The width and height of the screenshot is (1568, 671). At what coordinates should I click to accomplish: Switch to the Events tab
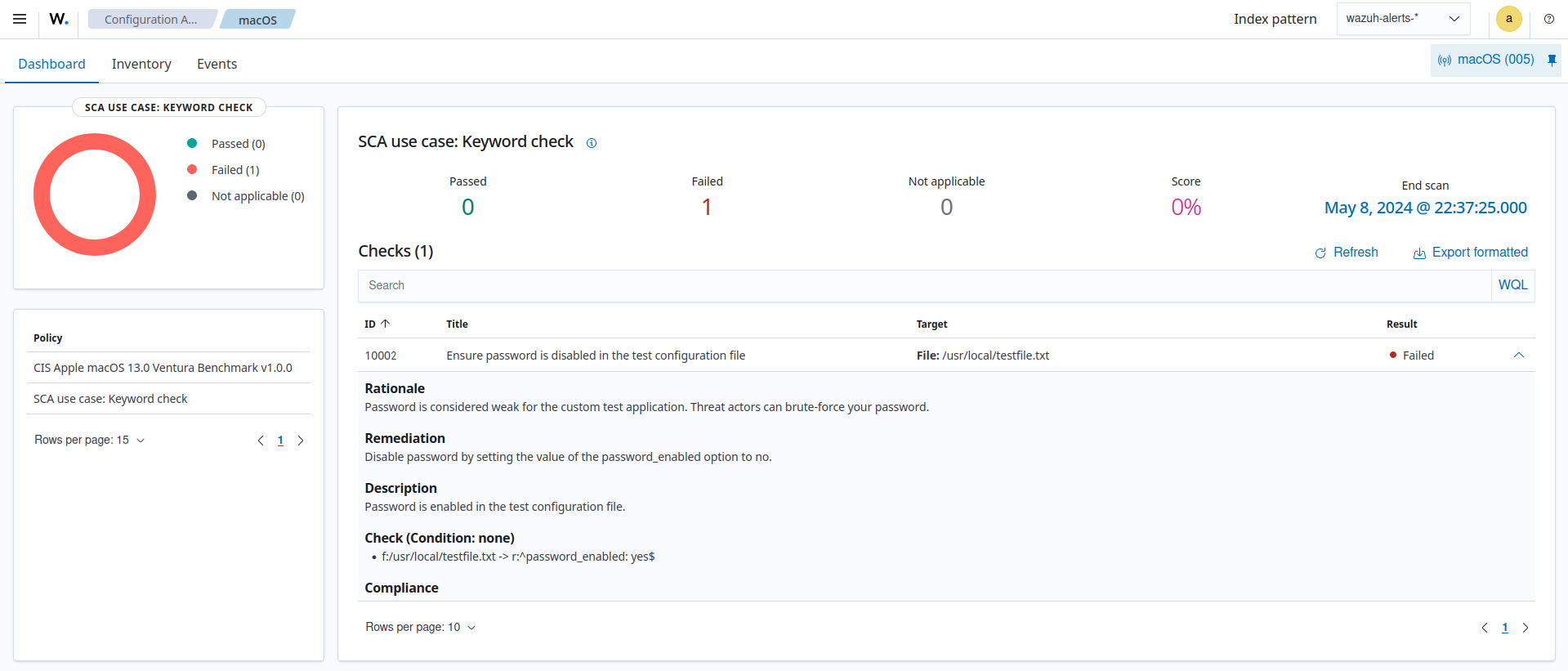[x=217, y=64]
